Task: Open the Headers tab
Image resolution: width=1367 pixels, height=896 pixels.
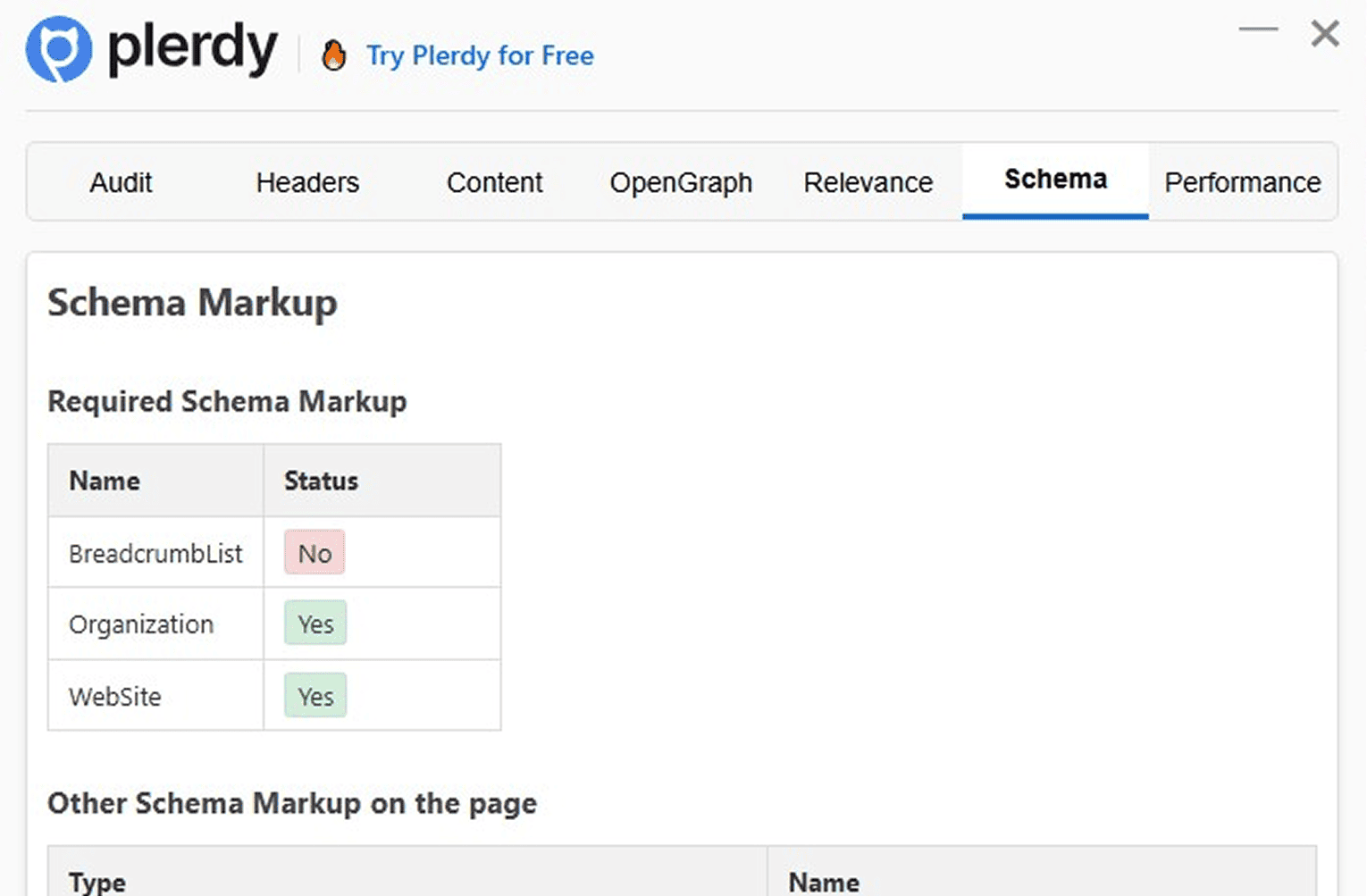Action: pos(307,182)
